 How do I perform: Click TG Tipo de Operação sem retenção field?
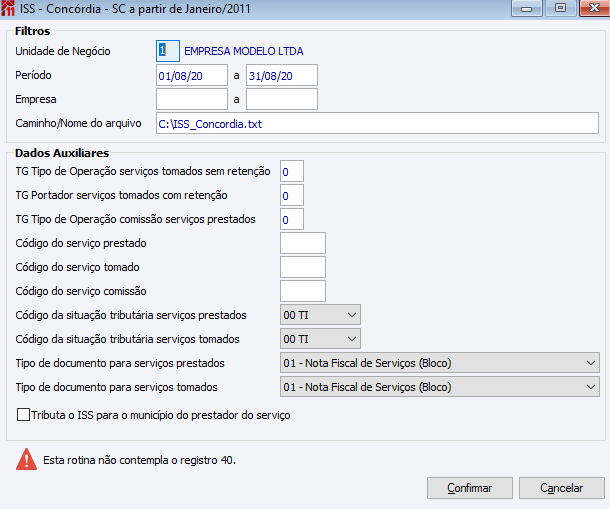292,171
